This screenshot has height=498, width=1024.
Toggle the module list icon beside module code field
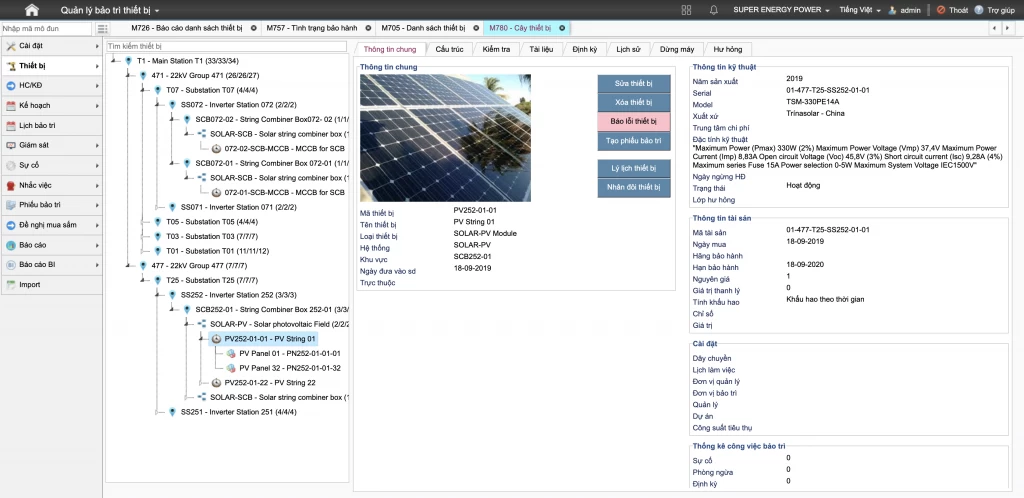click(x=102, y=29)
